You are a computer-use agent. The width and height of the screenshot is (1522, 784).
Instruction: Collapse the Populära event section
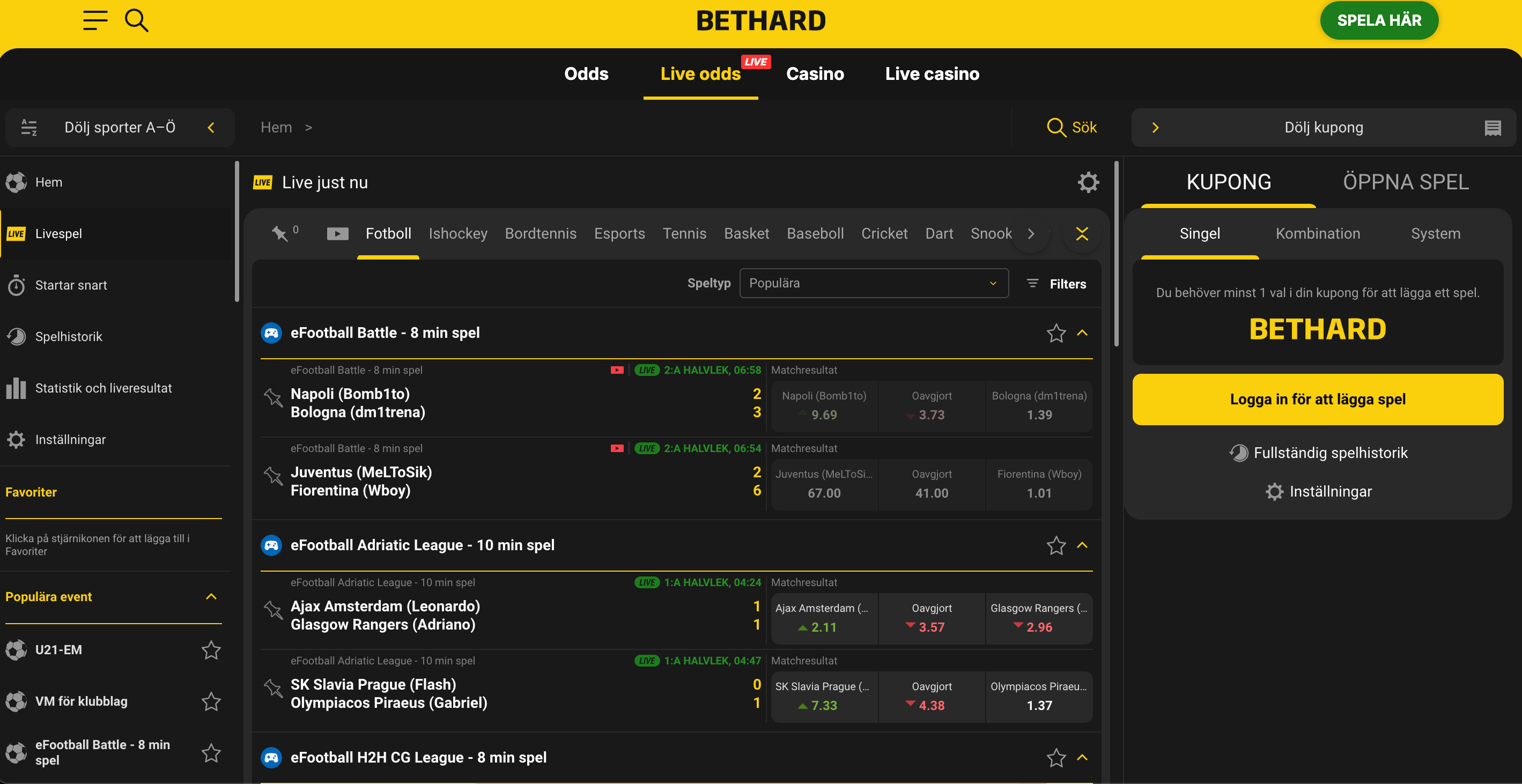(x=211, y=596)
